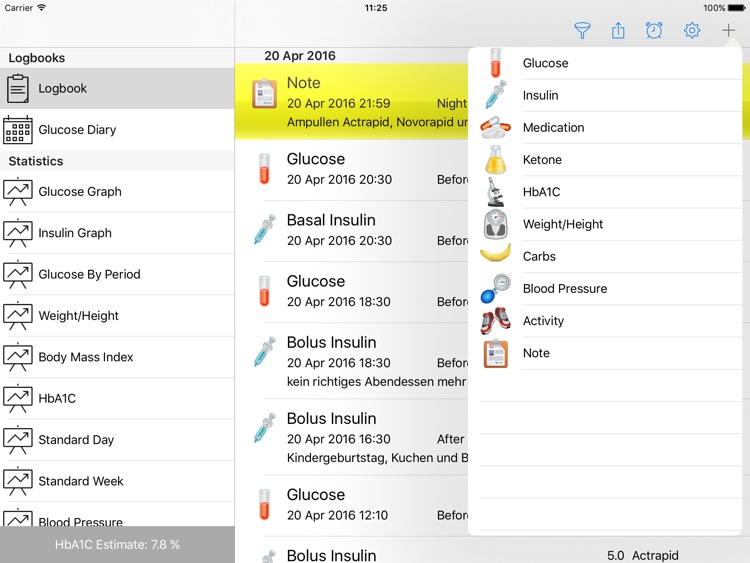This screenshot has width=750, height=563.
Task: Tap the share/export icon
Action: point(618,31)
